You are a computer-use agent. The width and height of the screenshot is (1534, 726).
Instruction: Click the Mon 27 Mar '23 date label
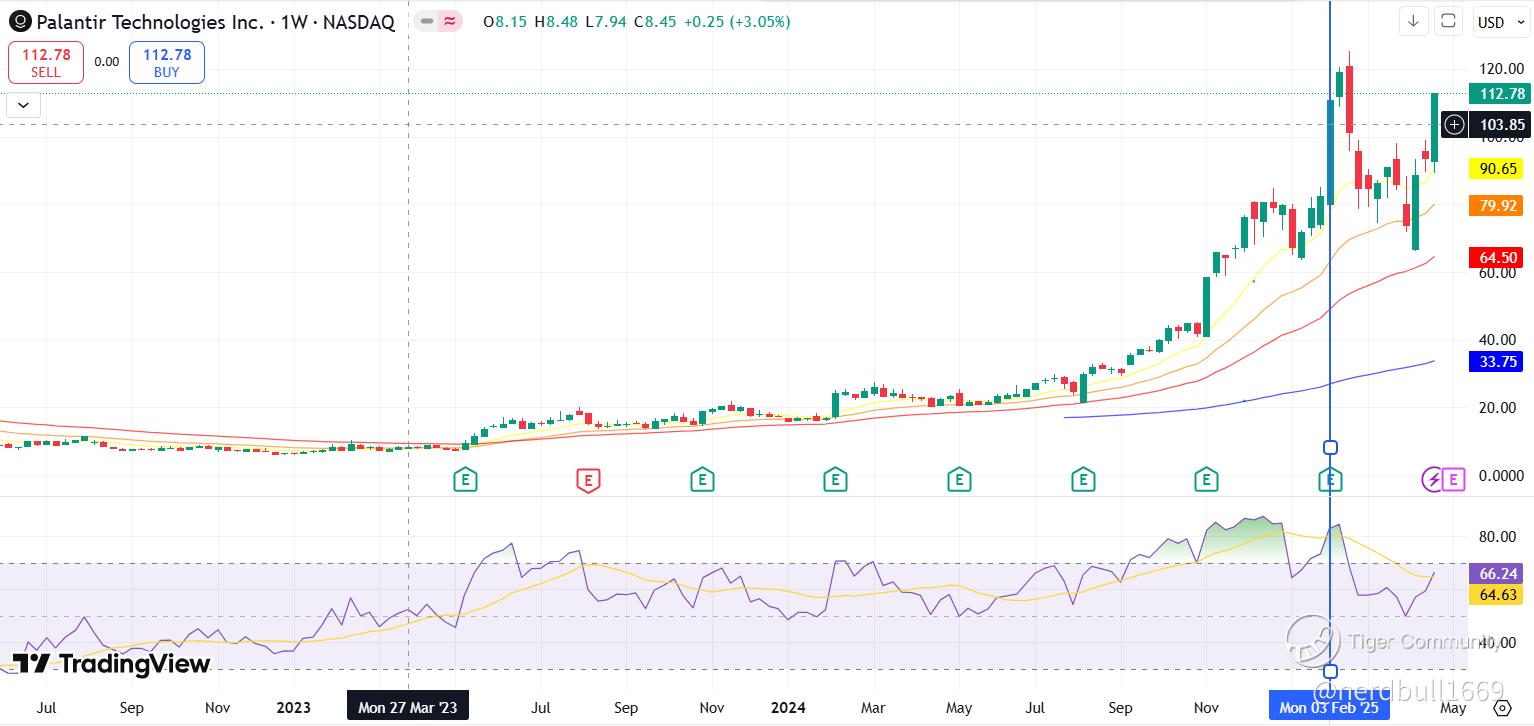pyautogui.click(x=407, y=707)
